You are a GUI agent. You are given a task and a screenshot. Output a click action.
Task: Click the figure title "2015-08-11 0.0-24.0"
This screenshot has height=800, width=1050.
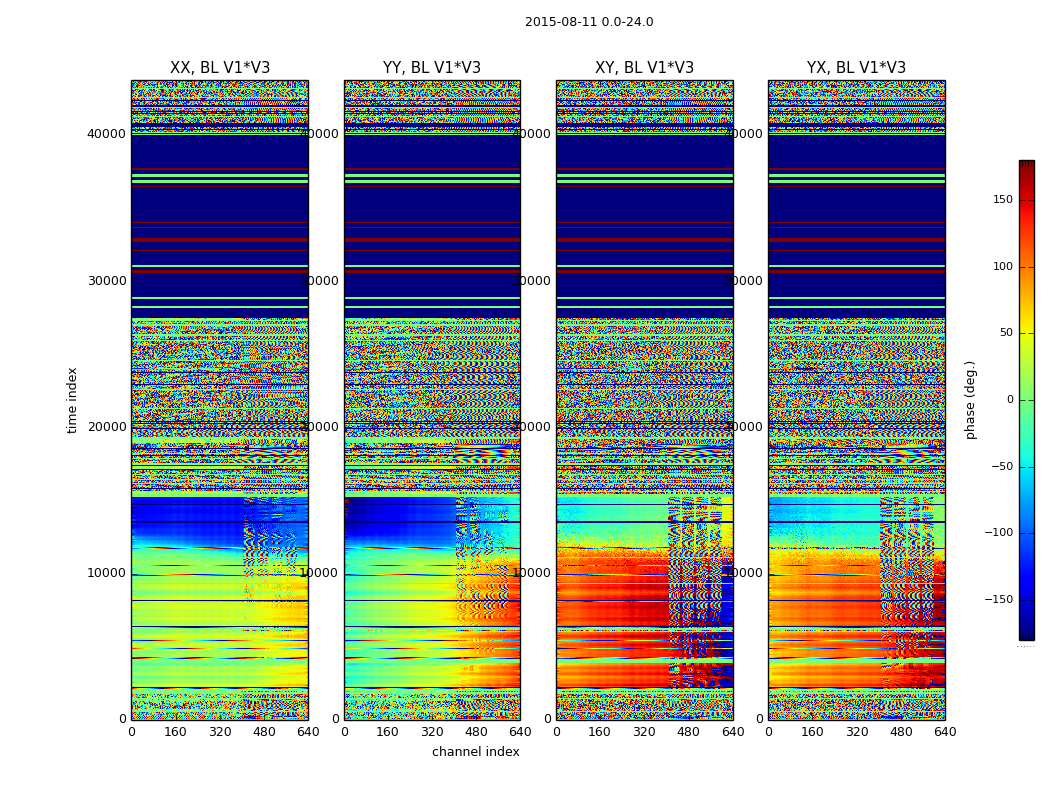(589, 22)
